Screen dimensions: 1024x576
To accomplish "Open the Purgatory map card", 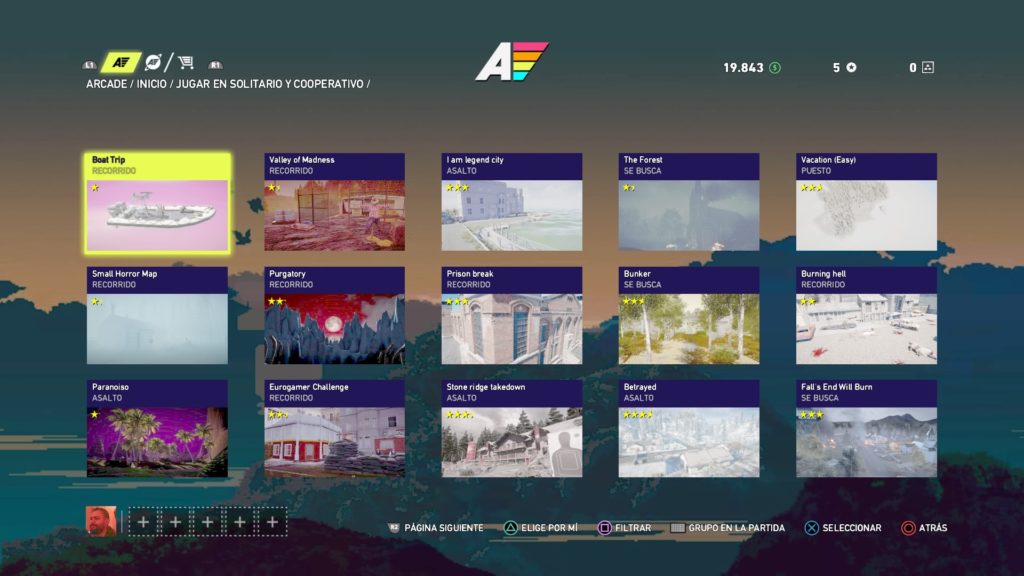I will (x=334, y=315).
